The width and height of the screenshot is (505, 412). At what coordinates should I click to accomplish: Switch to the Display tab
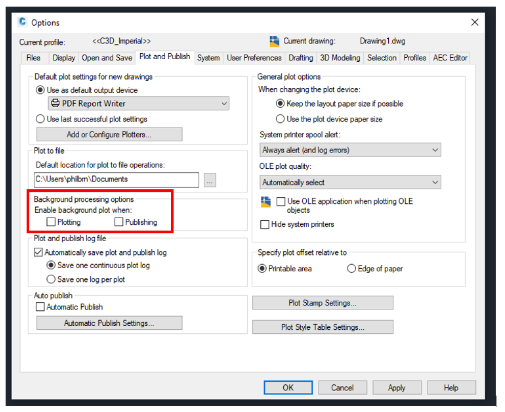(x=64, y=58)
